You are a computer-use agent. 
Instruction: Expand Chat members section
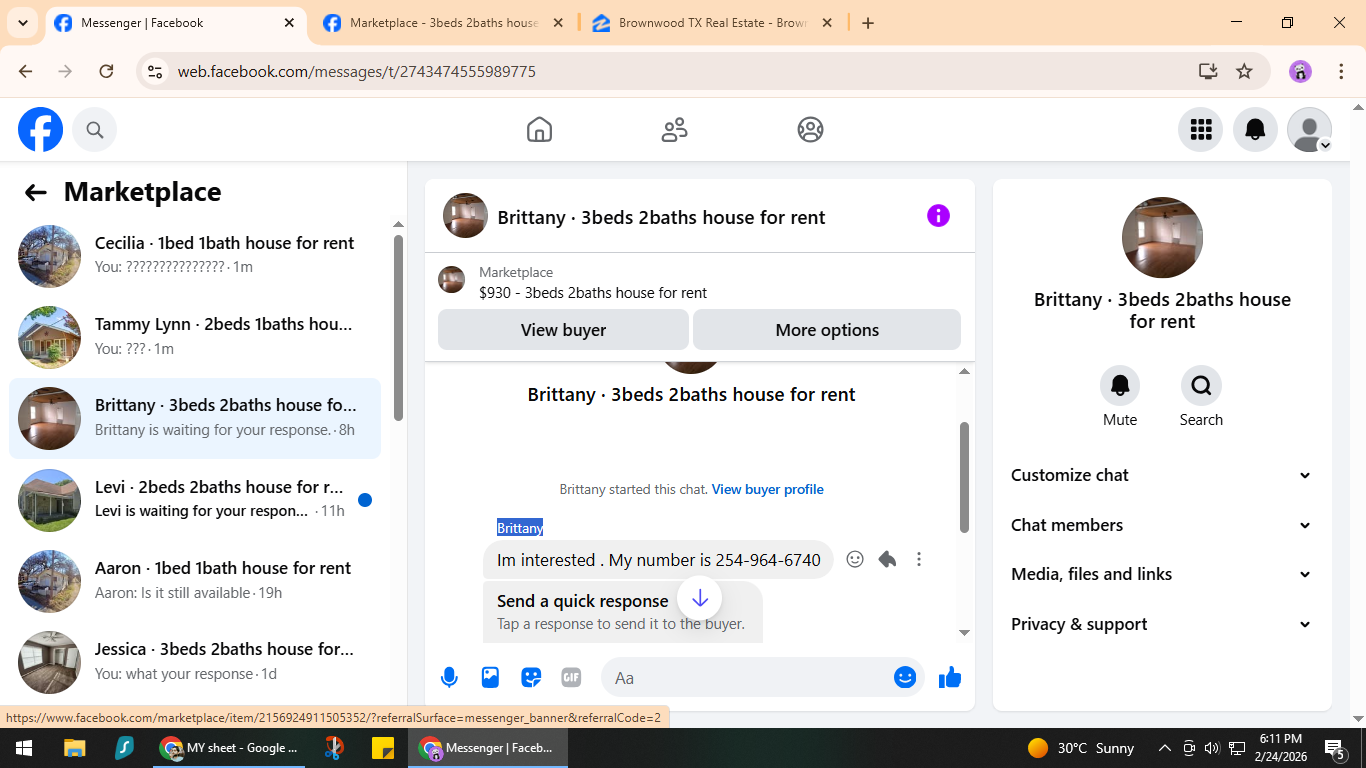coord(1162,525)
